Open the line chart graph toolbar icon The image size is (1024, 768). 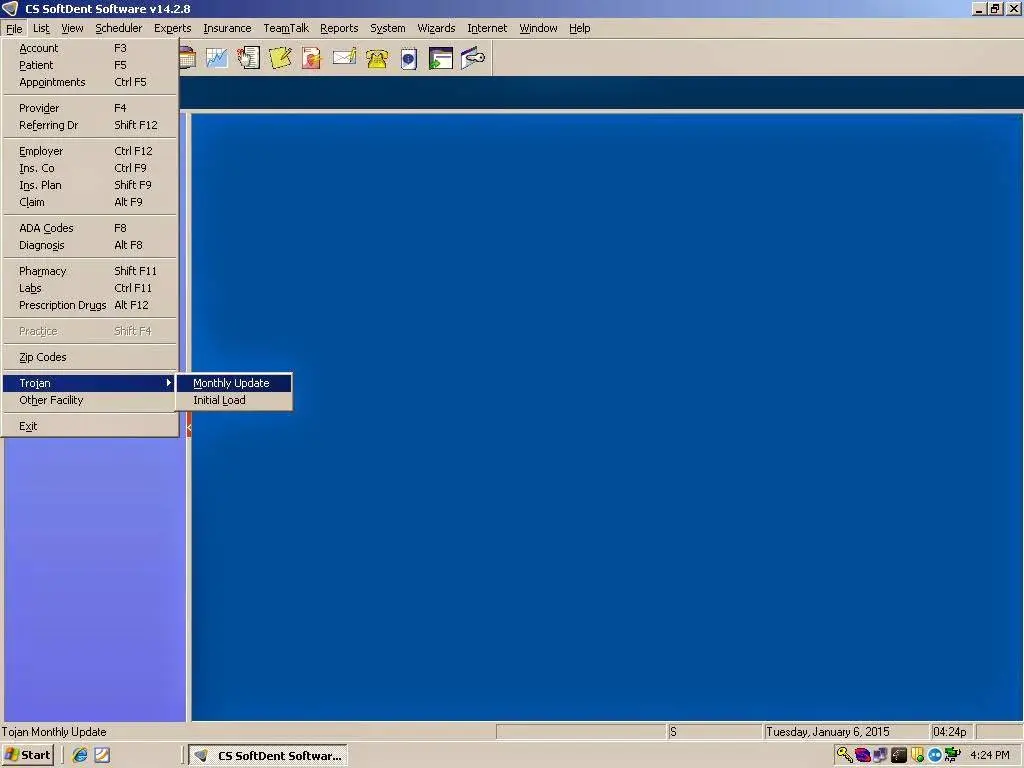(217, 58)
